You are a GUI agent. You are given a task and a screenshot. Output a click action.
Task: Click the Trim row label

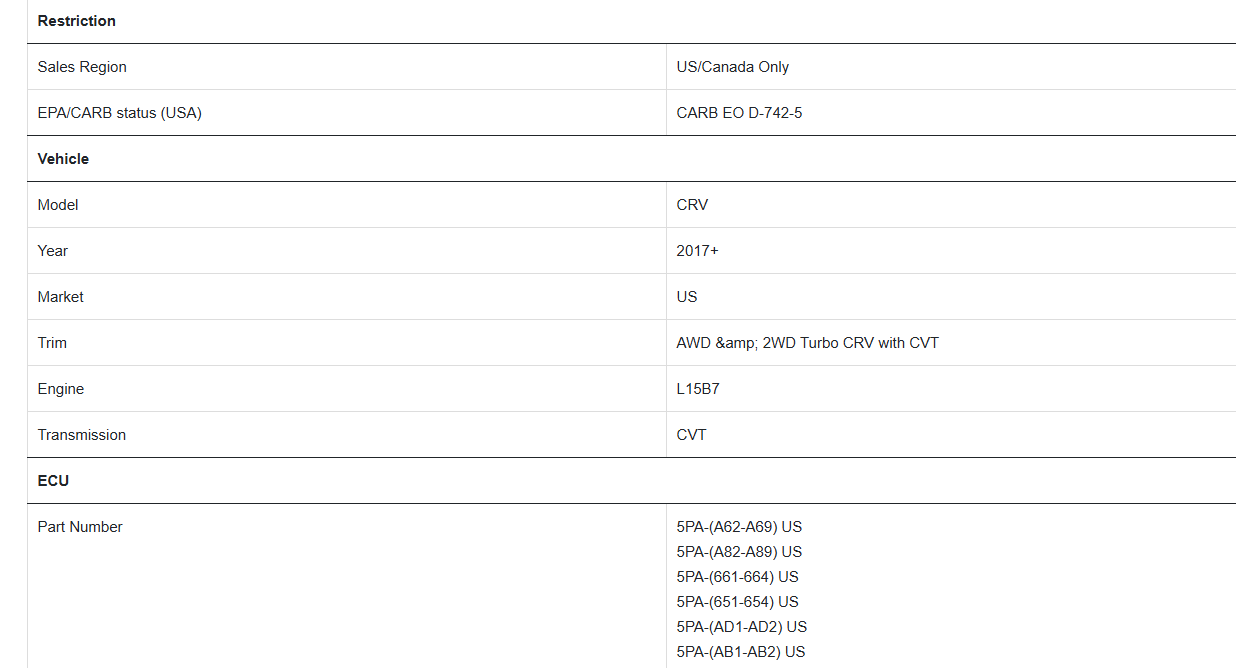pos(52,343)
